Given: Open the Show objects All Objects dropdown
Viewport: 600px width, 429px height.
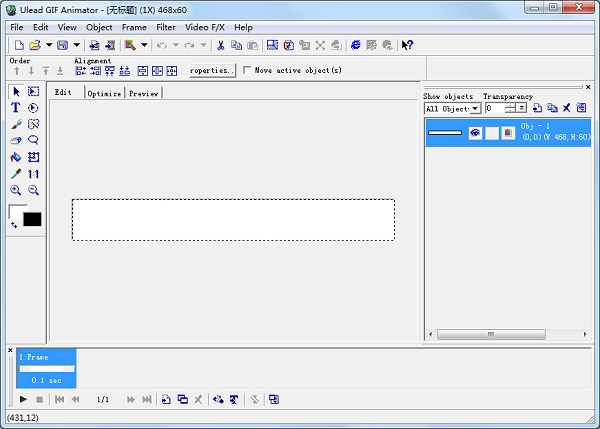Looking at the screenshot, I should [x=475, y=109].
